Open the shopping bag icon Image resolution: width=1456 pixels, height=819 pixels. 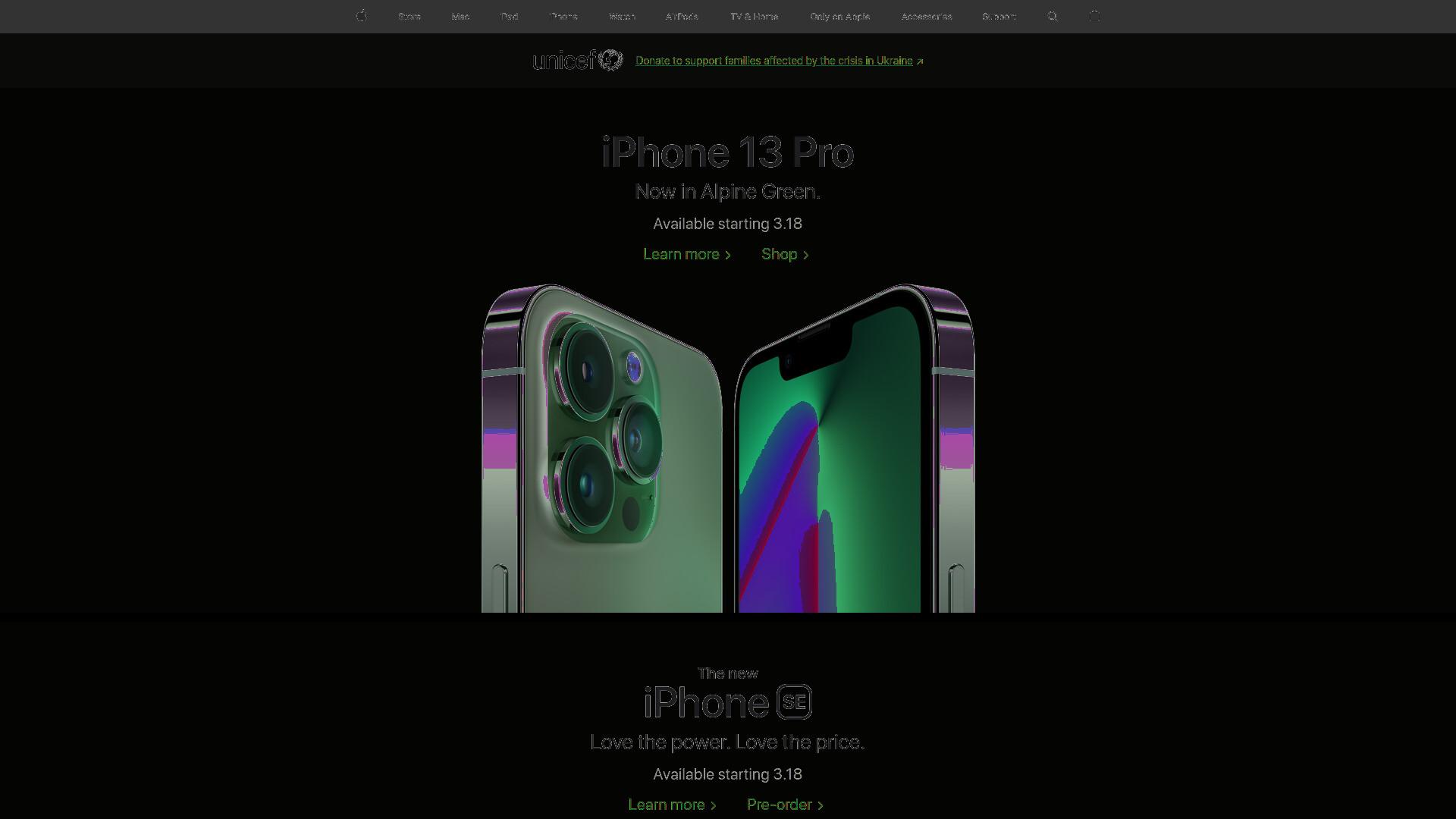tap(1094, 16)
